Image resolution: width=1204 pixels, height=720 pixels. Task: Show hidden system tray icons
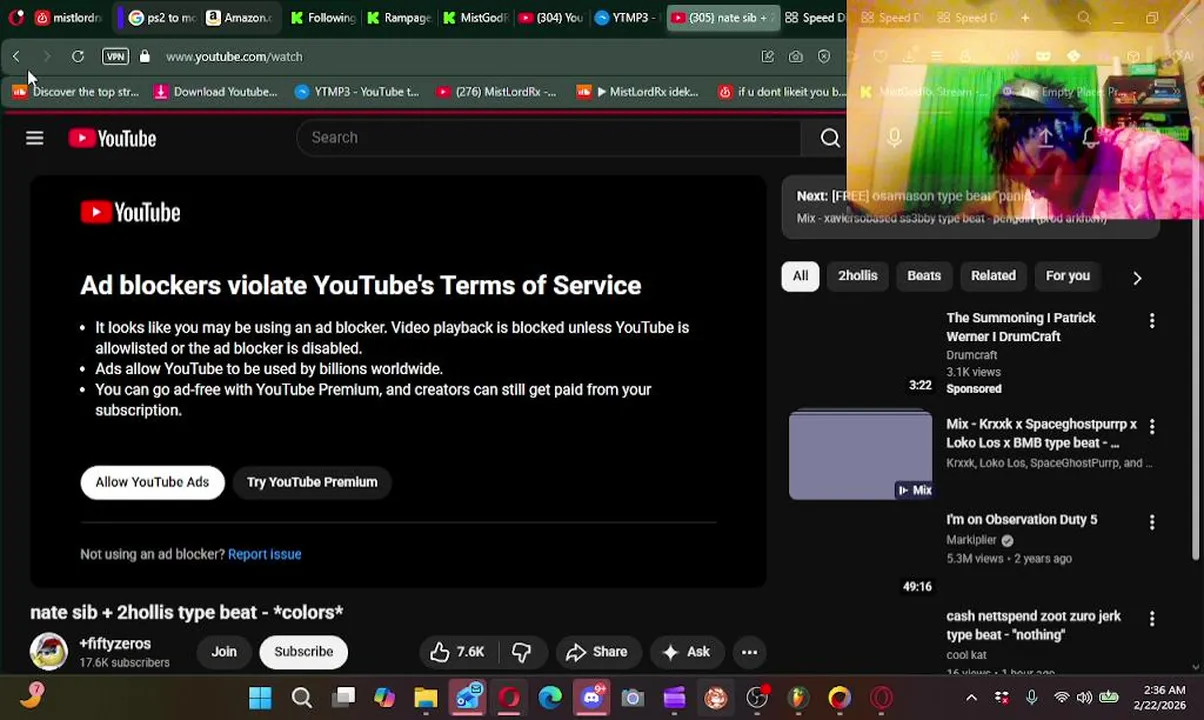pyautogui.click(x=971, y=697)
